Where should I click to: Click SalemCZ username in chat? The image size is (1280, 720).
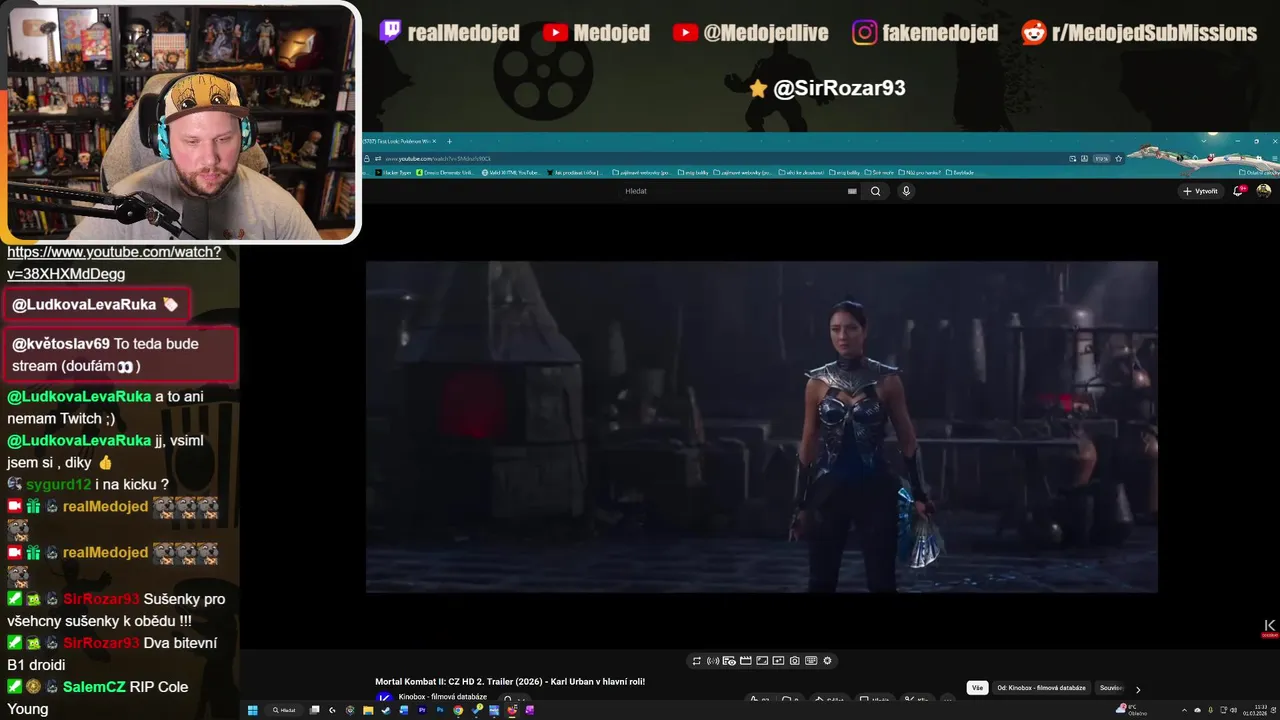pyautogui.click(x=93, y=687)
